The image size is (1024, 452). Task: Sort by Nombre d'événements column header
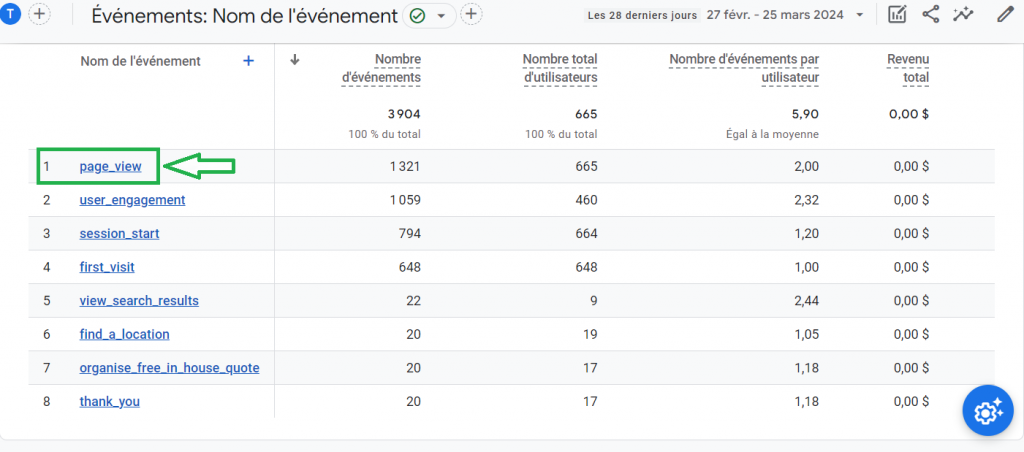[x=381, y=69]
